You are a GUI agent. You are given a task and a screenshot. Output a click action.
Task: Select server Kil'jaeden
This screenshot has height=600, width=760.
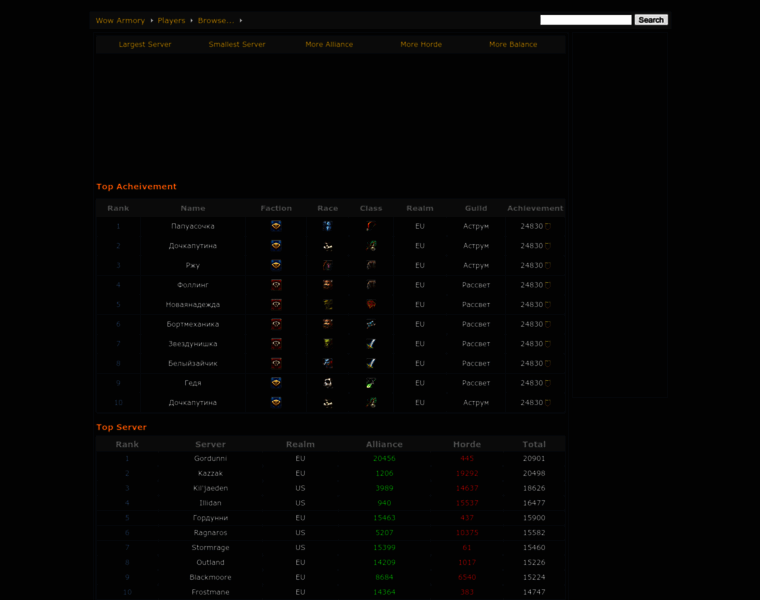(210, 488)
